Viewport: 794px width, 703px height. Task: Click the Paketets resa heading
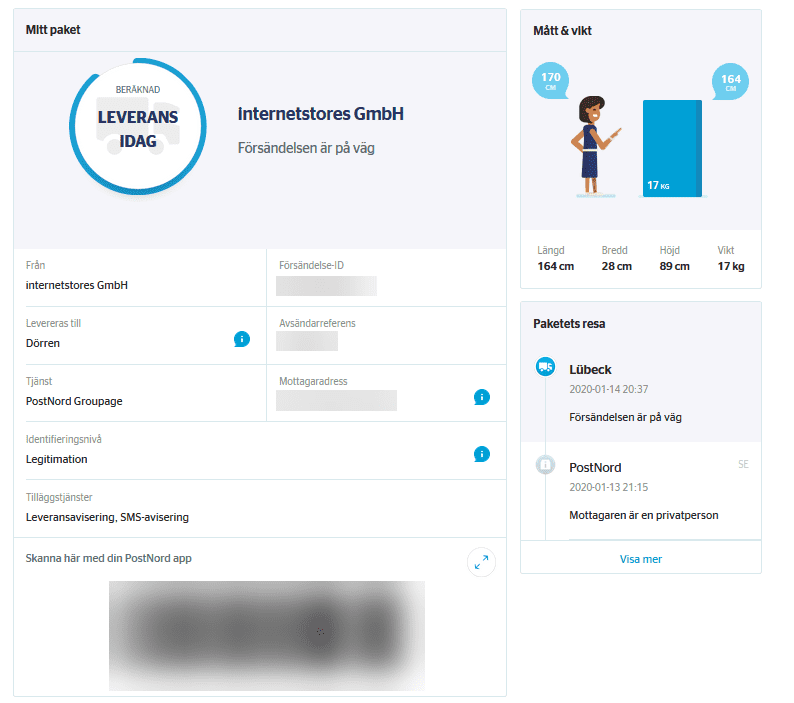coord(569,324)
